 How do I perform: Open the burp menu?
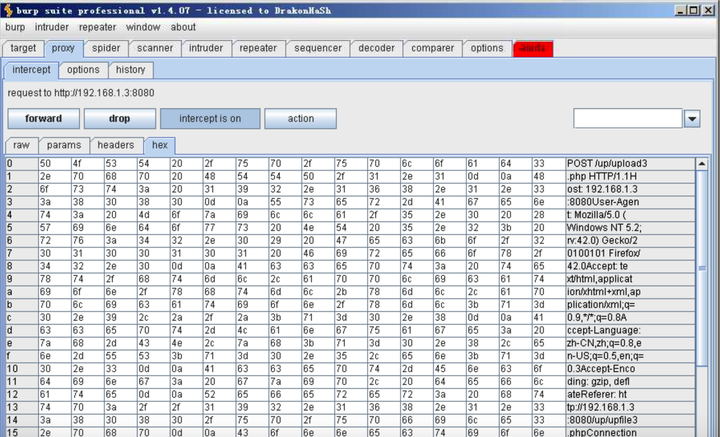pyautogui.click(x=15, y=27)
